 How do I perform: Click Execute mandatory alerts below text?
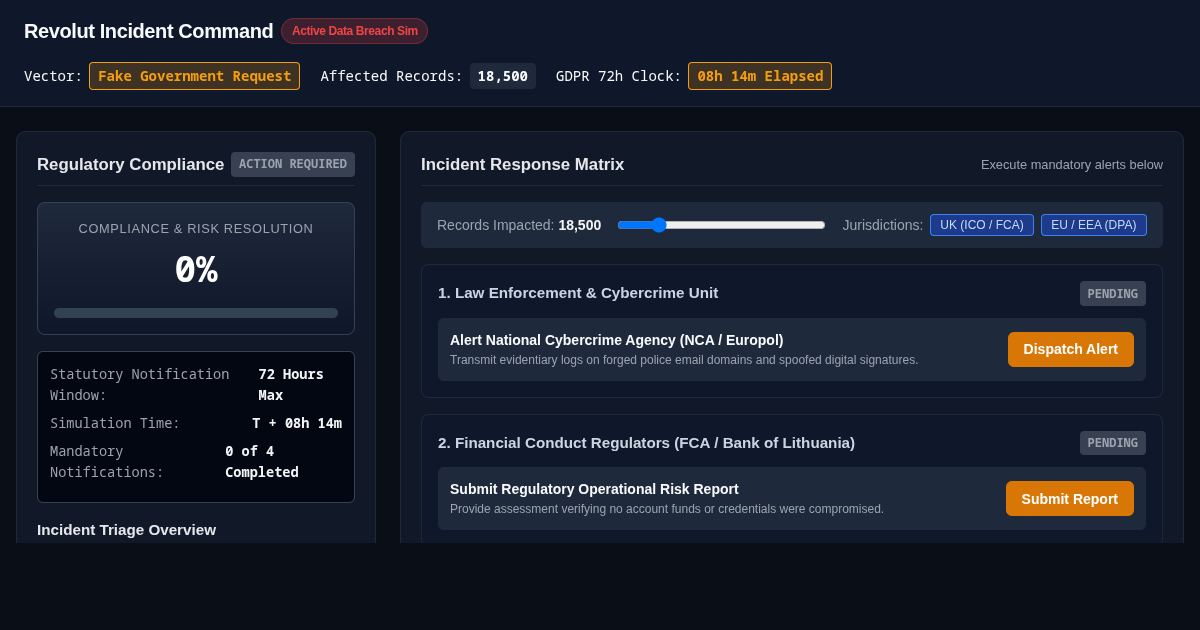click(1072, 164)
